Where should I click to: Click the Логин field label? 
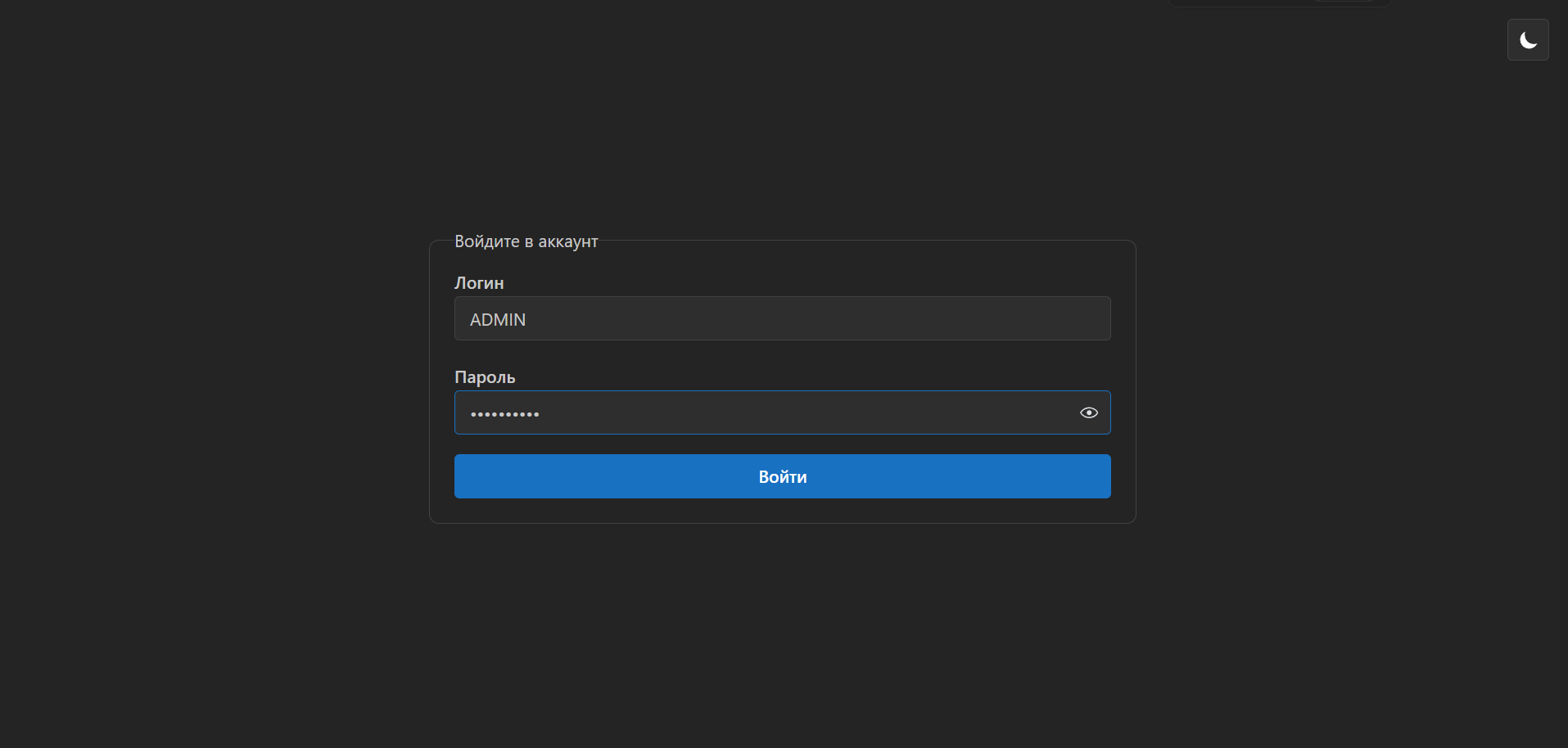coord(479,283)
